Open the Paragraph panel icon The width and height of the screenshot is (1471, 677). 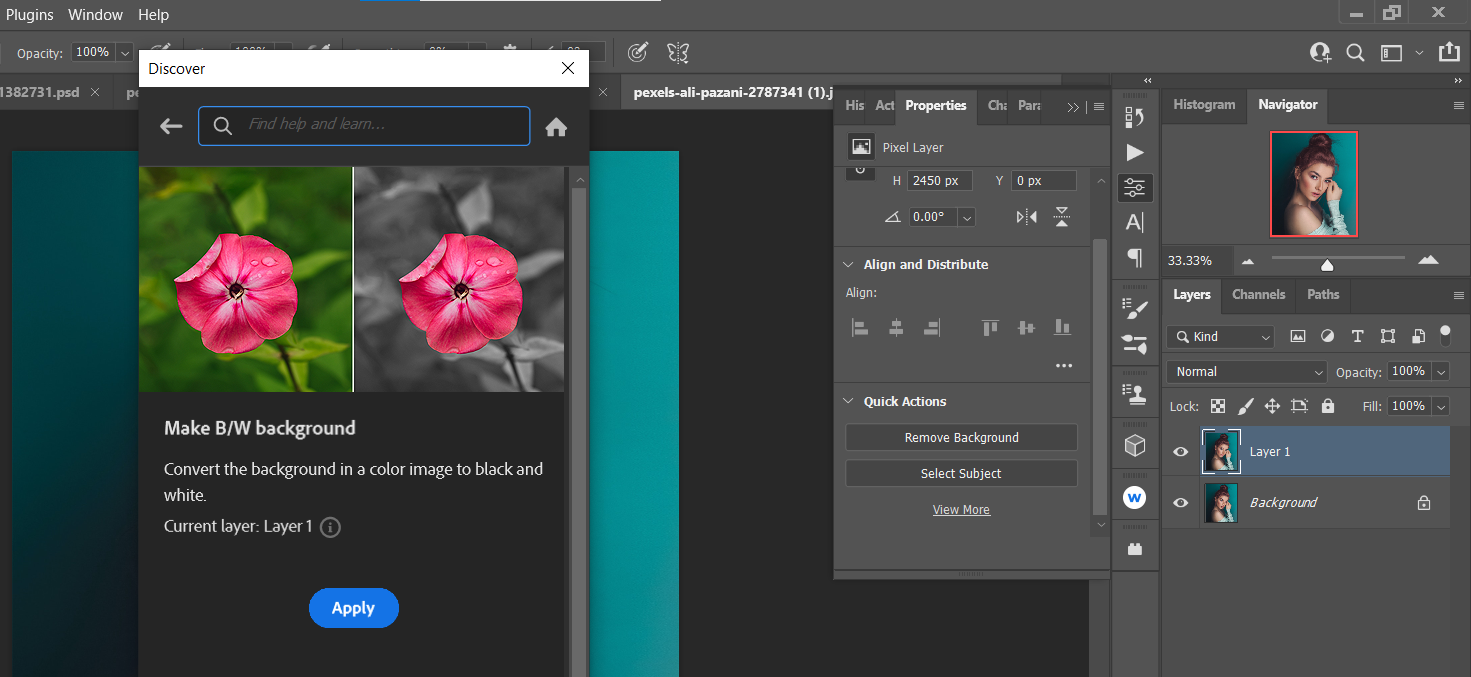point(1135,258)
